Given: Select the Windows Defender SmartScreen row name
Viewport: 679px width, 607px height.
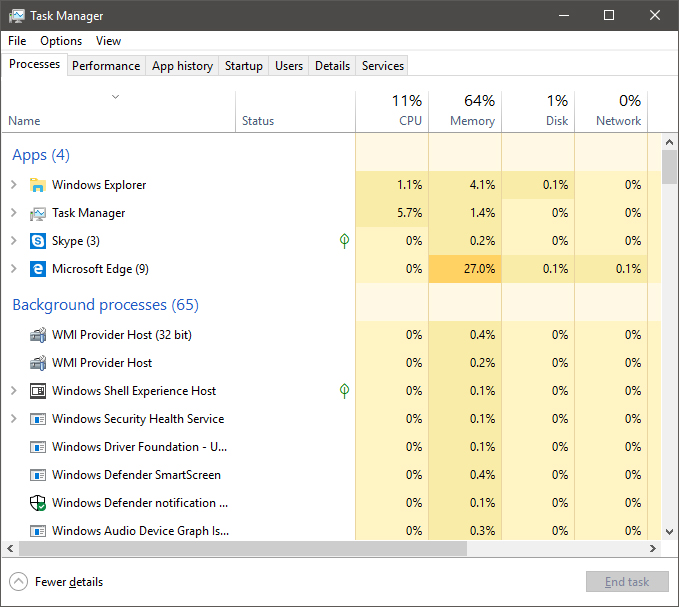Looking at the screenshot, I should (136, 475).
